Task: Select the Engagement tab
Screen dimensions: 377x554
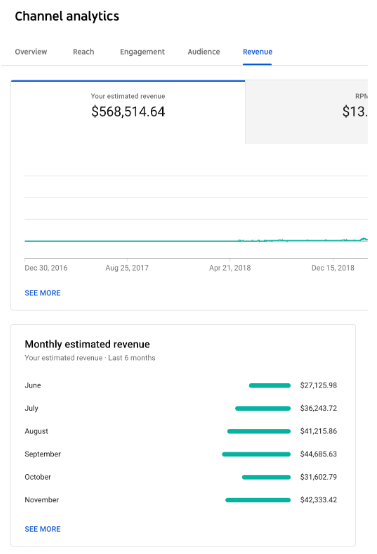Action: tap(142, 52)
